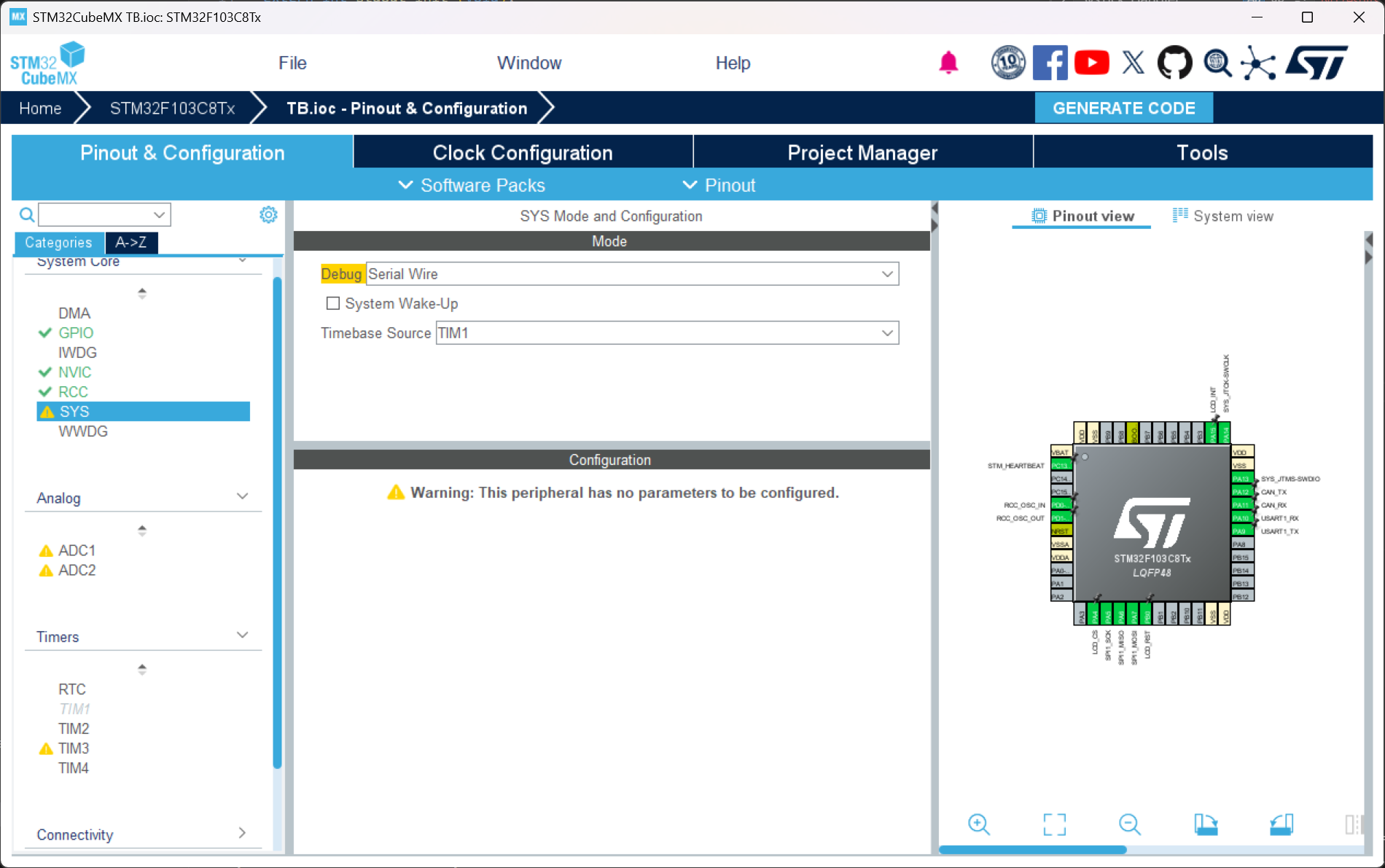Open the File menu
Viewport: 1385px width, 868px height.
(292, 63)
